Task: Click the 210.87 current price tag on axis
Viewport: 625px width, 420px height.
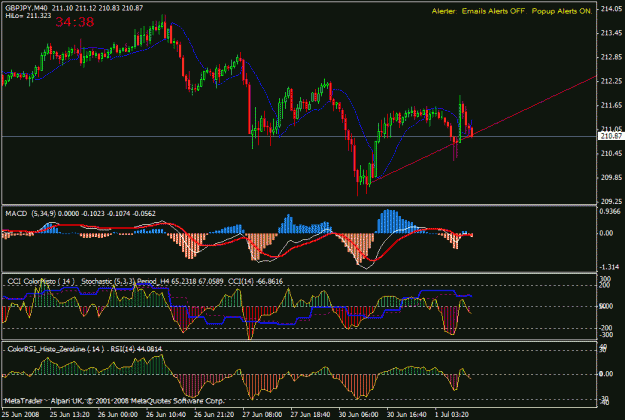Action: (611, 136)
